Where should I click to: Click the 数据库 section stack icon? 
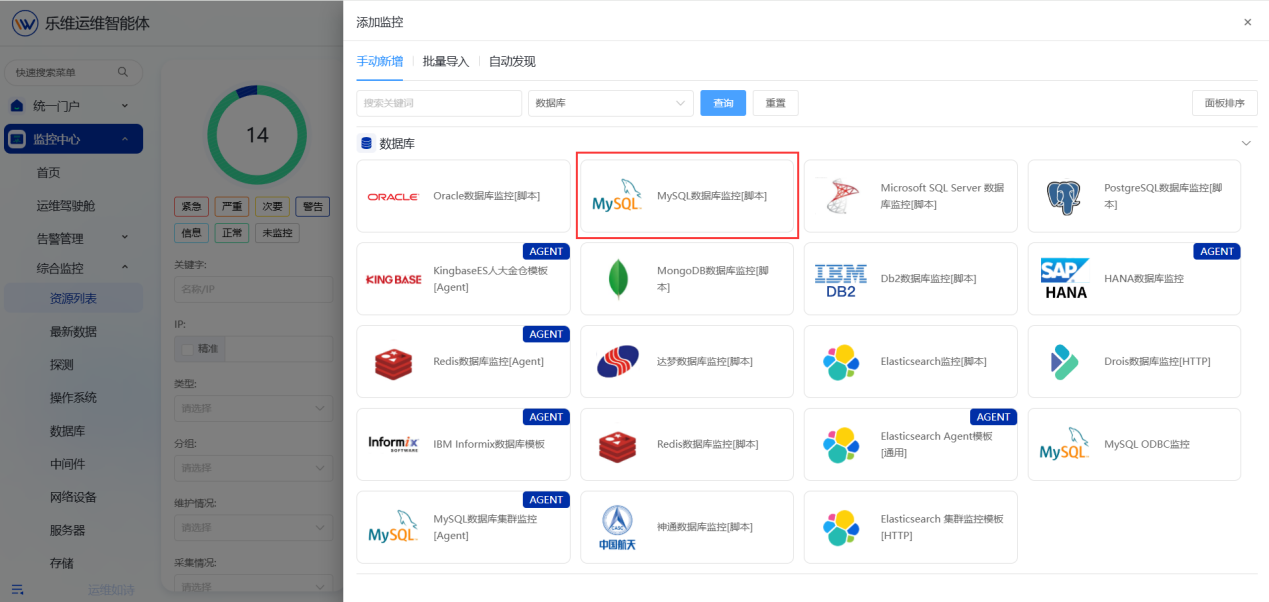point(366,144)
